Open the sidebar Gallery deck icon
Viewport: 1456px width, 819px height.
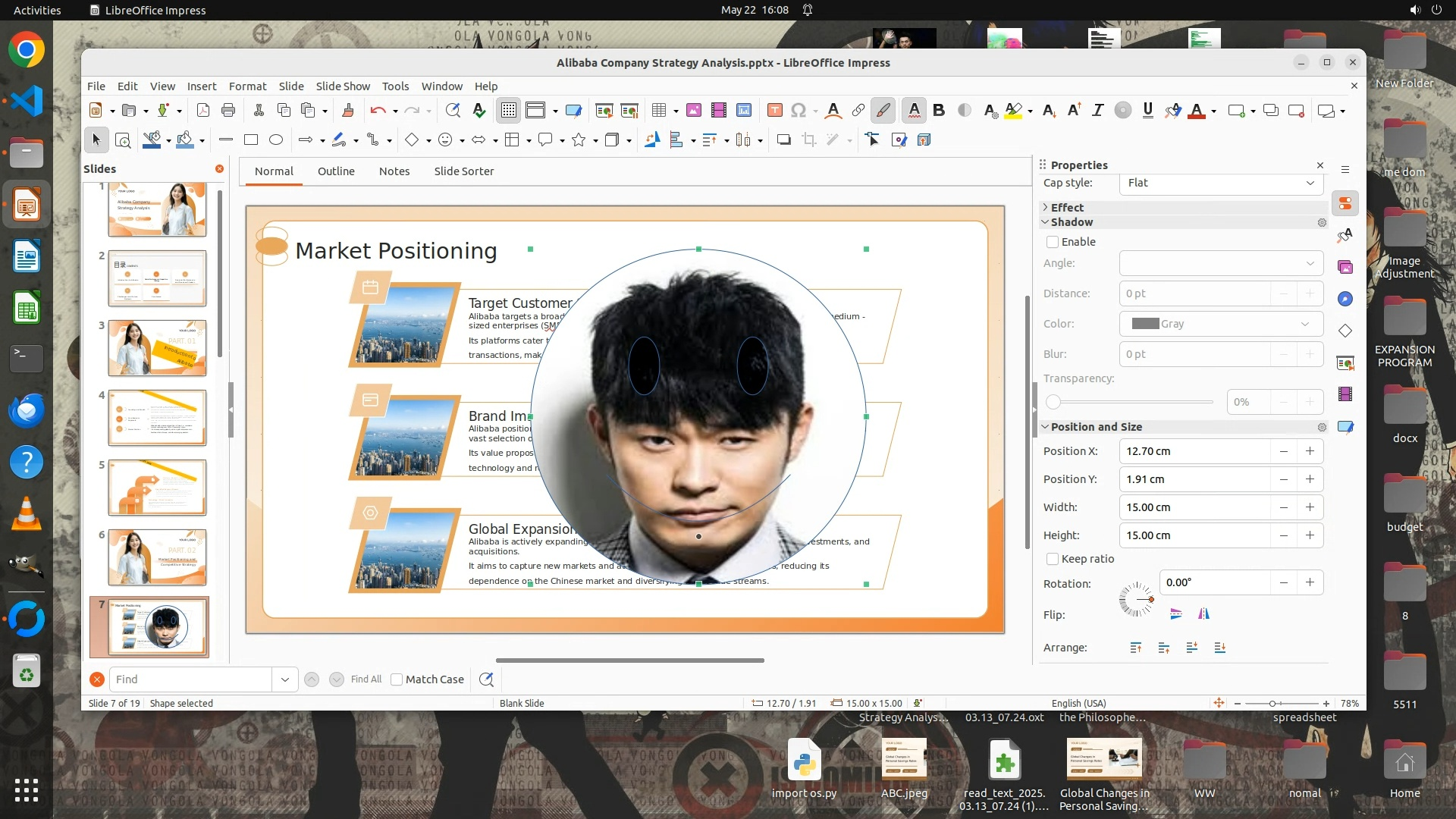[1345, 267]
